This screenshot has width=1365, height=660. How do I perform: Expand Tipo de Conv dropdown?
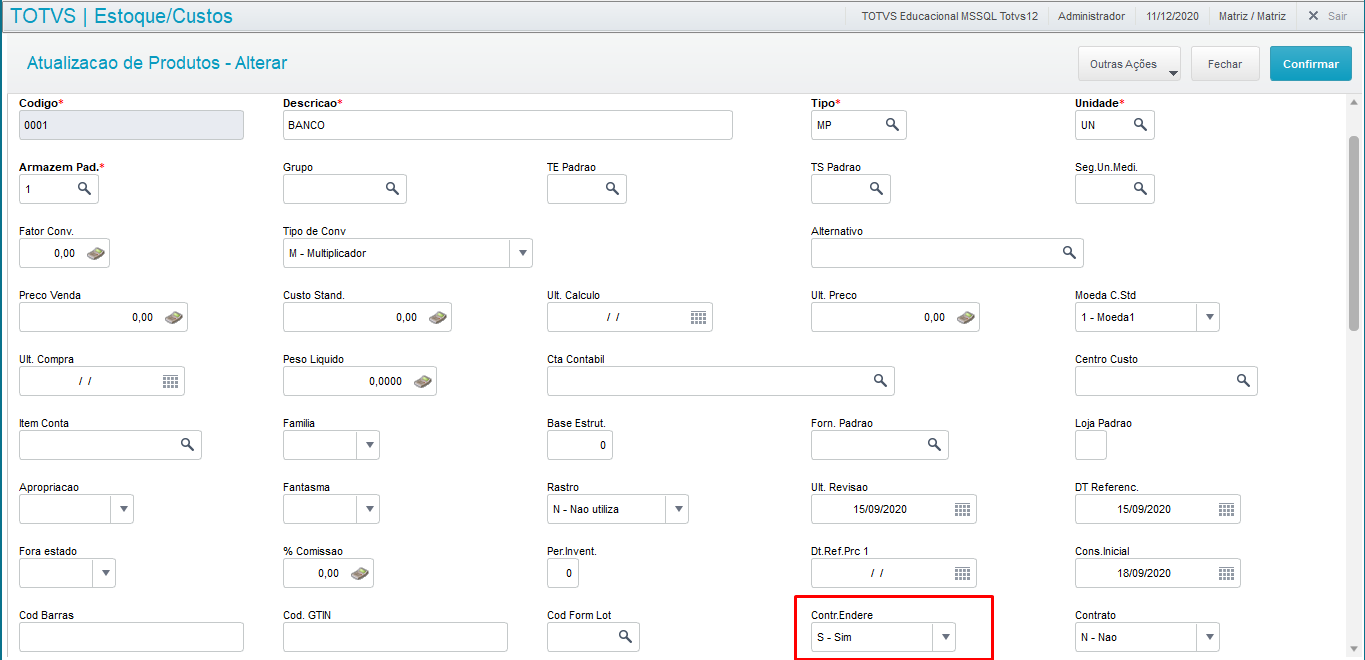tap(521, 253)
